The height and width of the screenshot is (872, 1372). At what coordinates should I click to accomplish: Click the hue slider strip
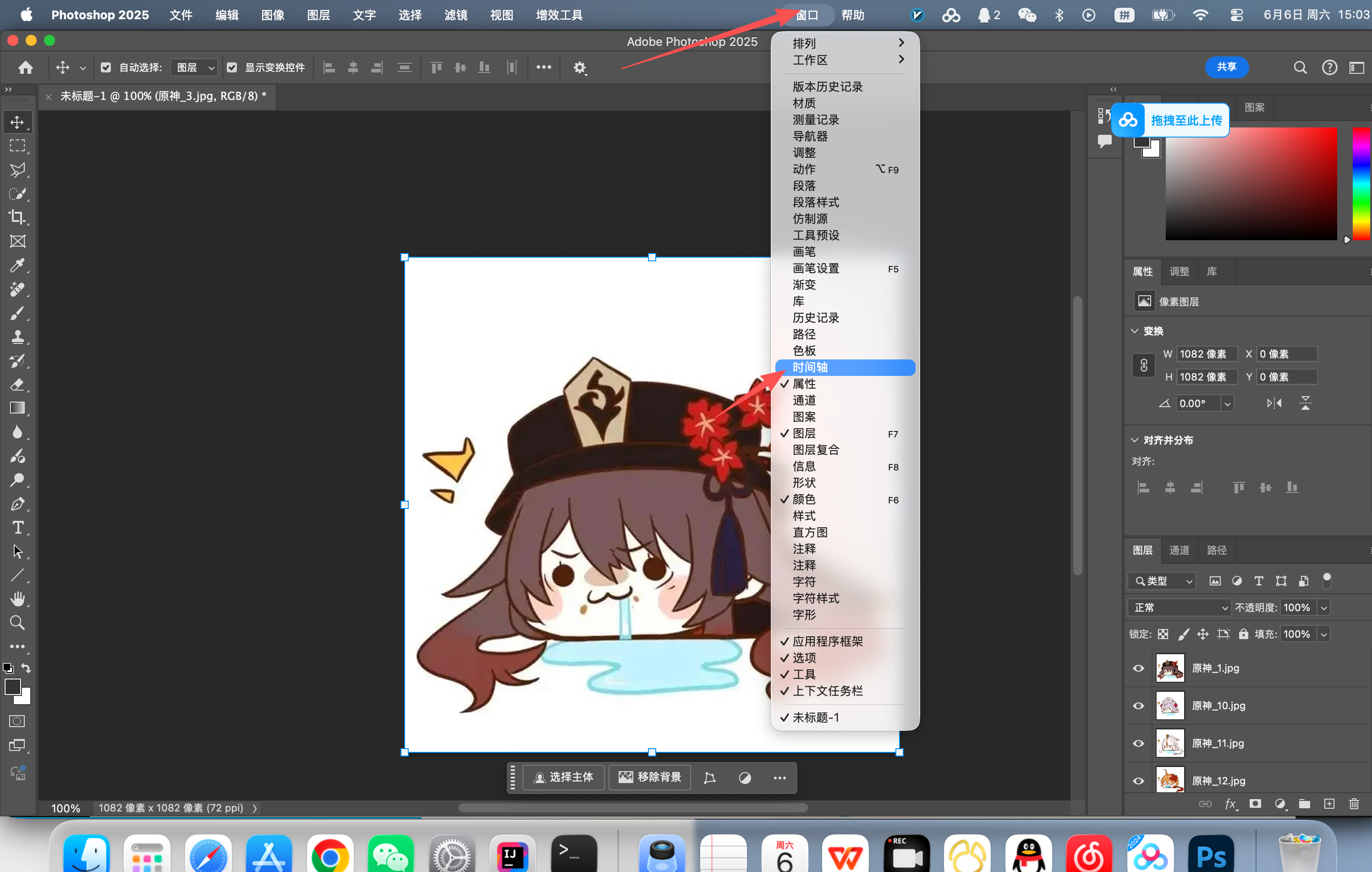point(1362,183)
